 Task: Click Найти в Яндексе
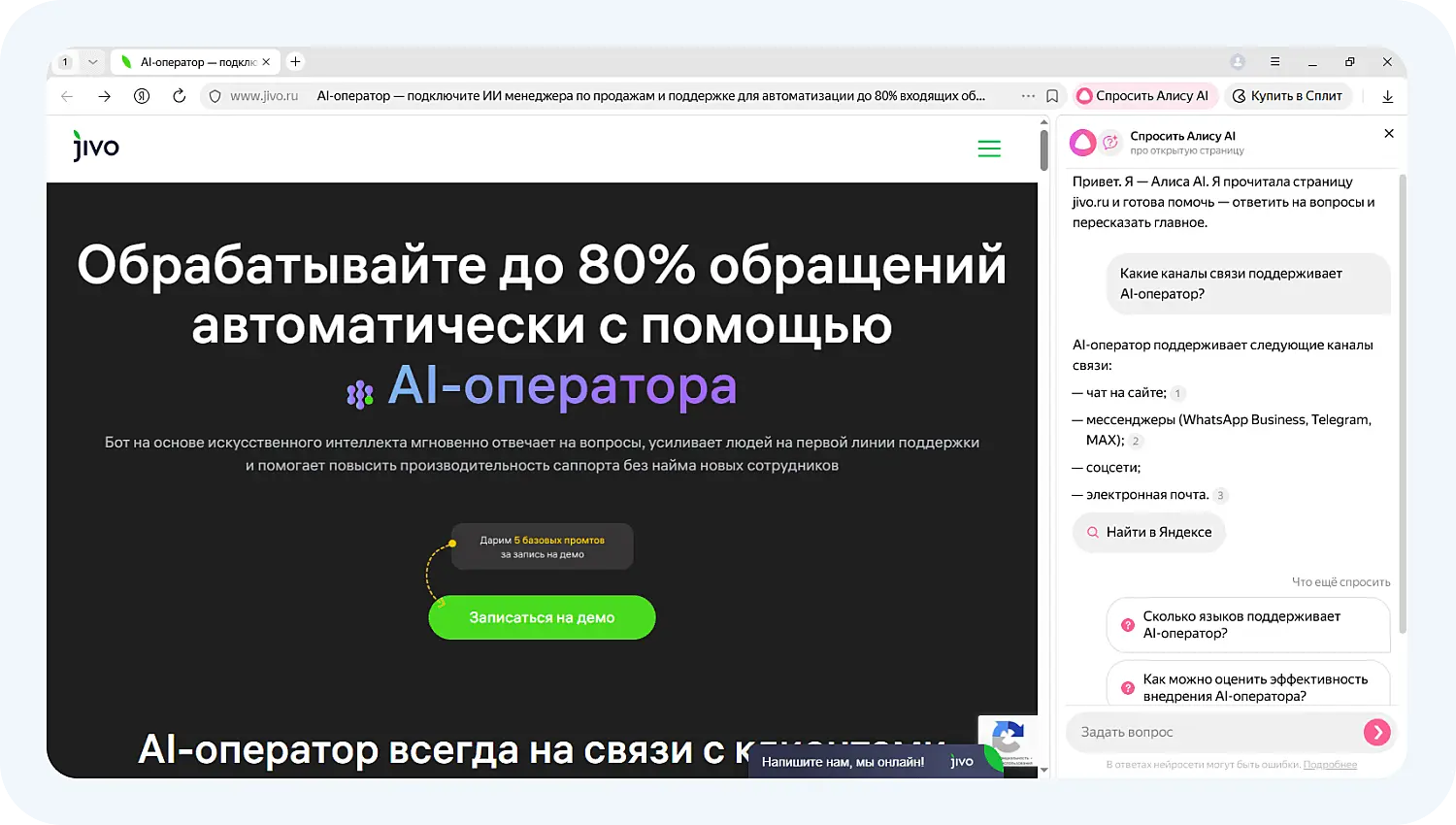tap(1148, 532)
